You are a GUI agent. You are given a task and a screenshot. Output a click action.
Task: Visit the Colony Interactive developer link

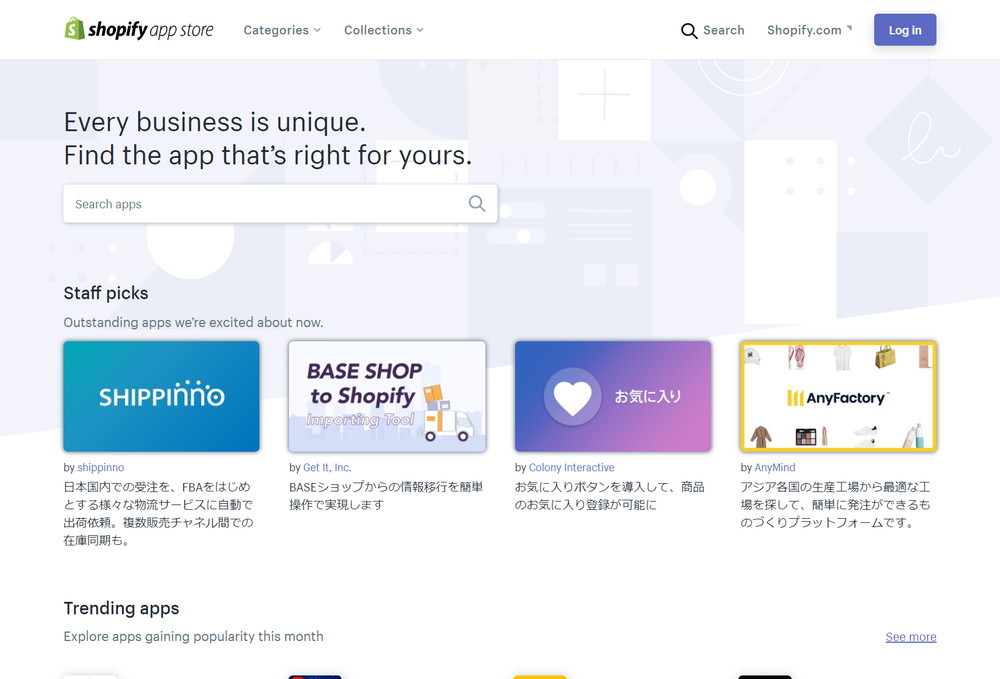(x=571, y=467)
